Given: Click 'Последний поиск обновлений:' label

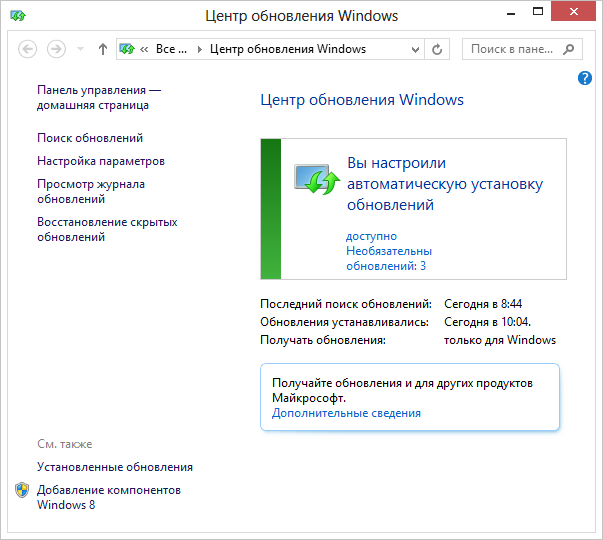Looking at the screenshot, I should pyautogui.click(x=346, y=304).
